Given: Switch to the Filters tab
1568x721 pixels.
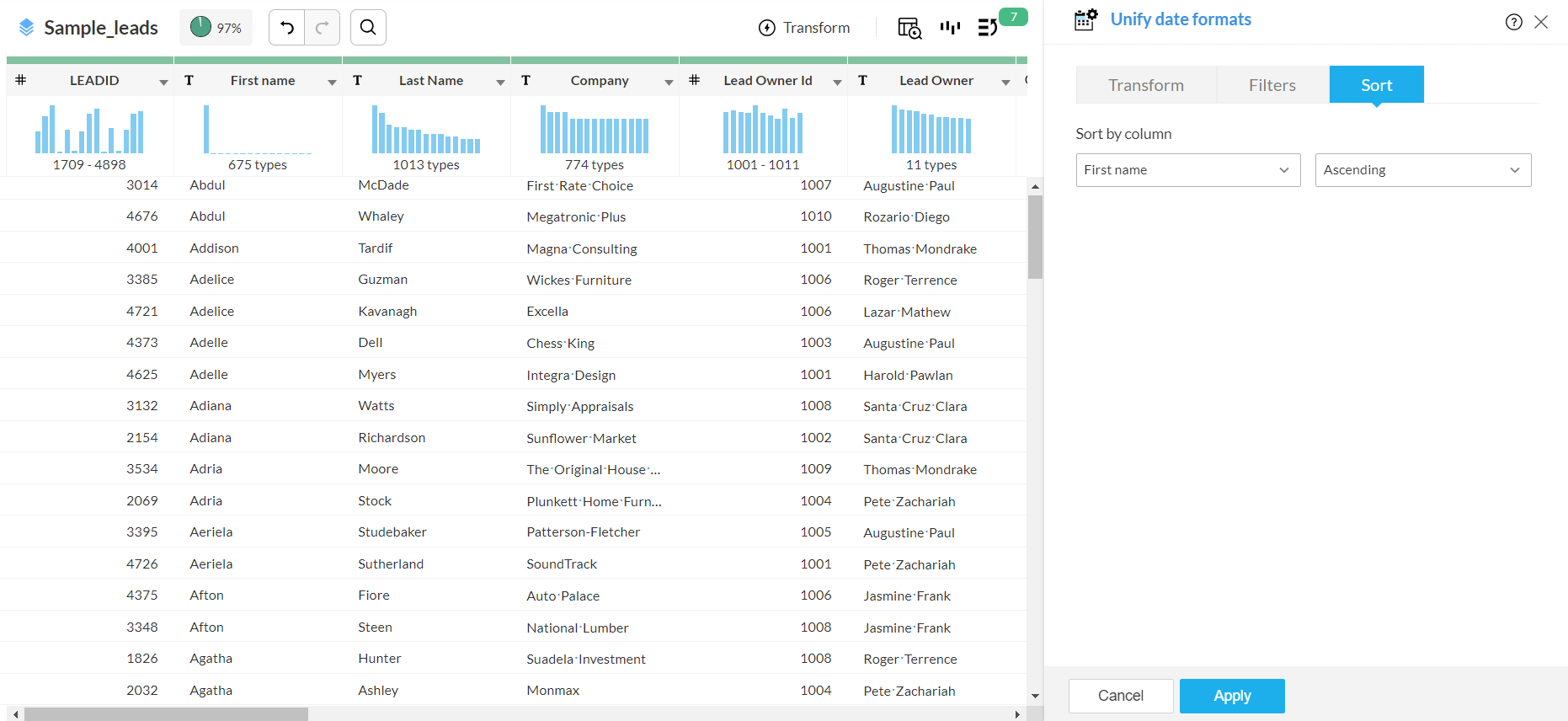Looking at the screenshot, I should pos(1272,85).
